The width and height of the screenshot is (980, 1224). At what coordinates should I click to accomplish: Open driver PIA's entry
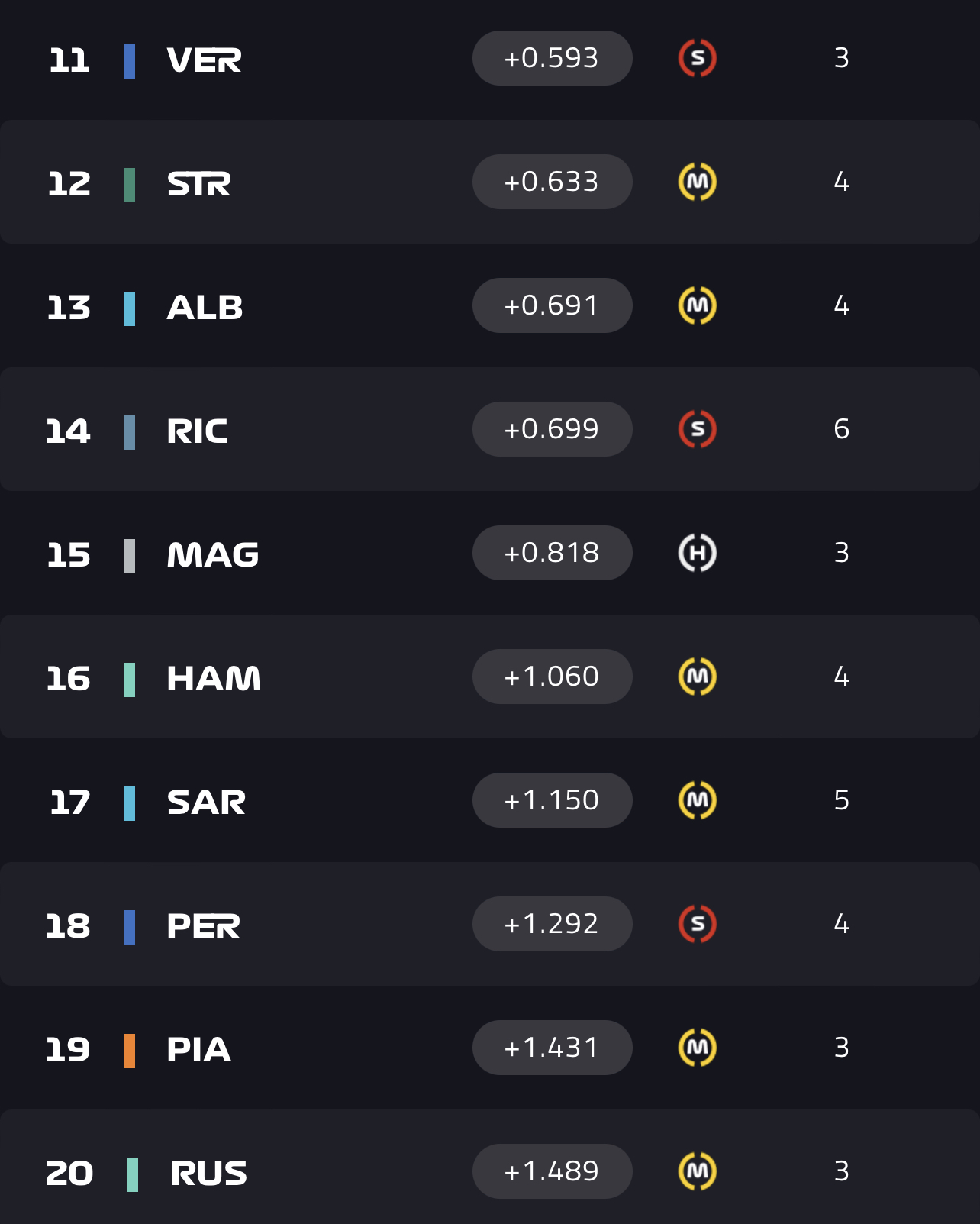pos(198,1050)
